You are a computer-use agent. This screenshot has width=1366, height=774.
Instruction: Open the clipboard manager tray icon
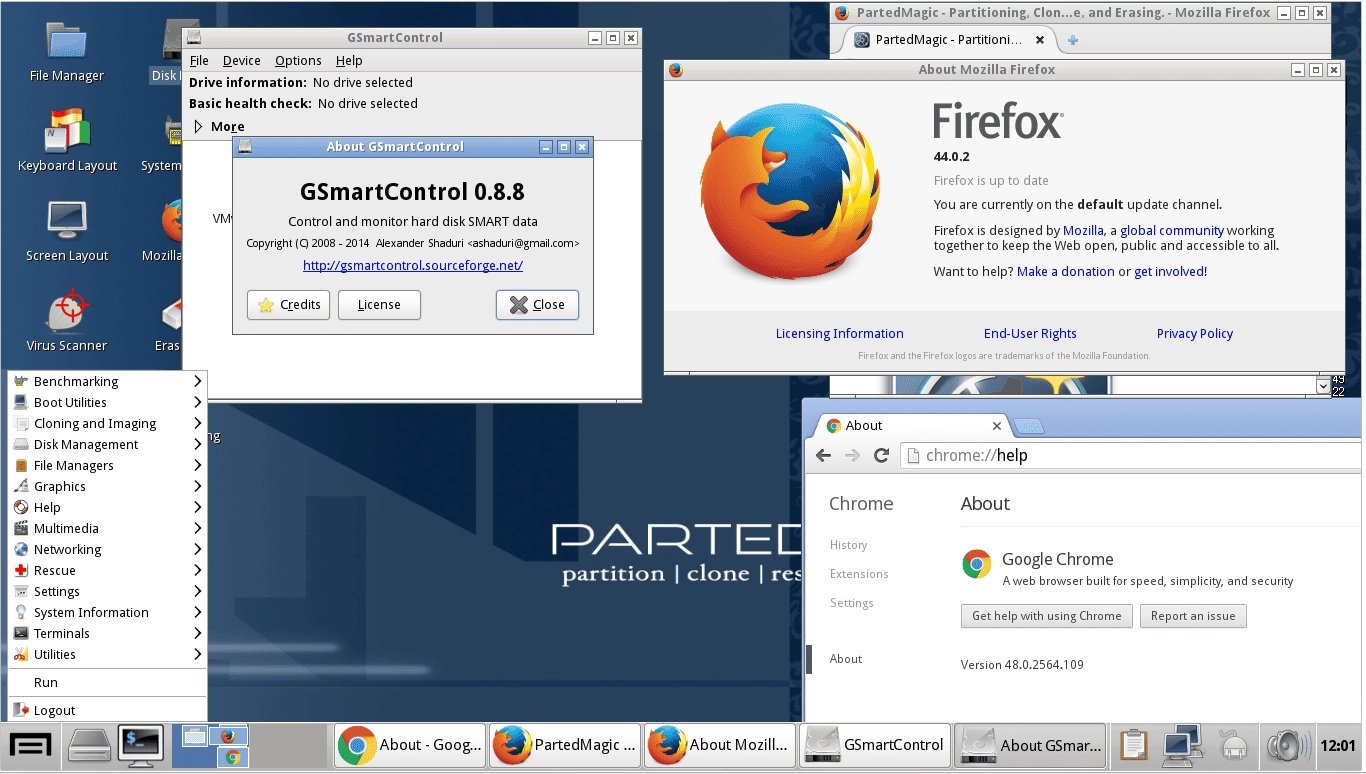(1133, 745)
